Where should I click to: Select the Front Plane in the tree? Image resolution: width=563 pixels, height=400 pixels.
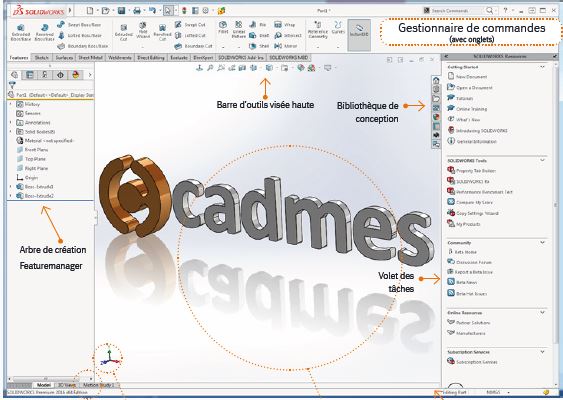click(32, 150)
